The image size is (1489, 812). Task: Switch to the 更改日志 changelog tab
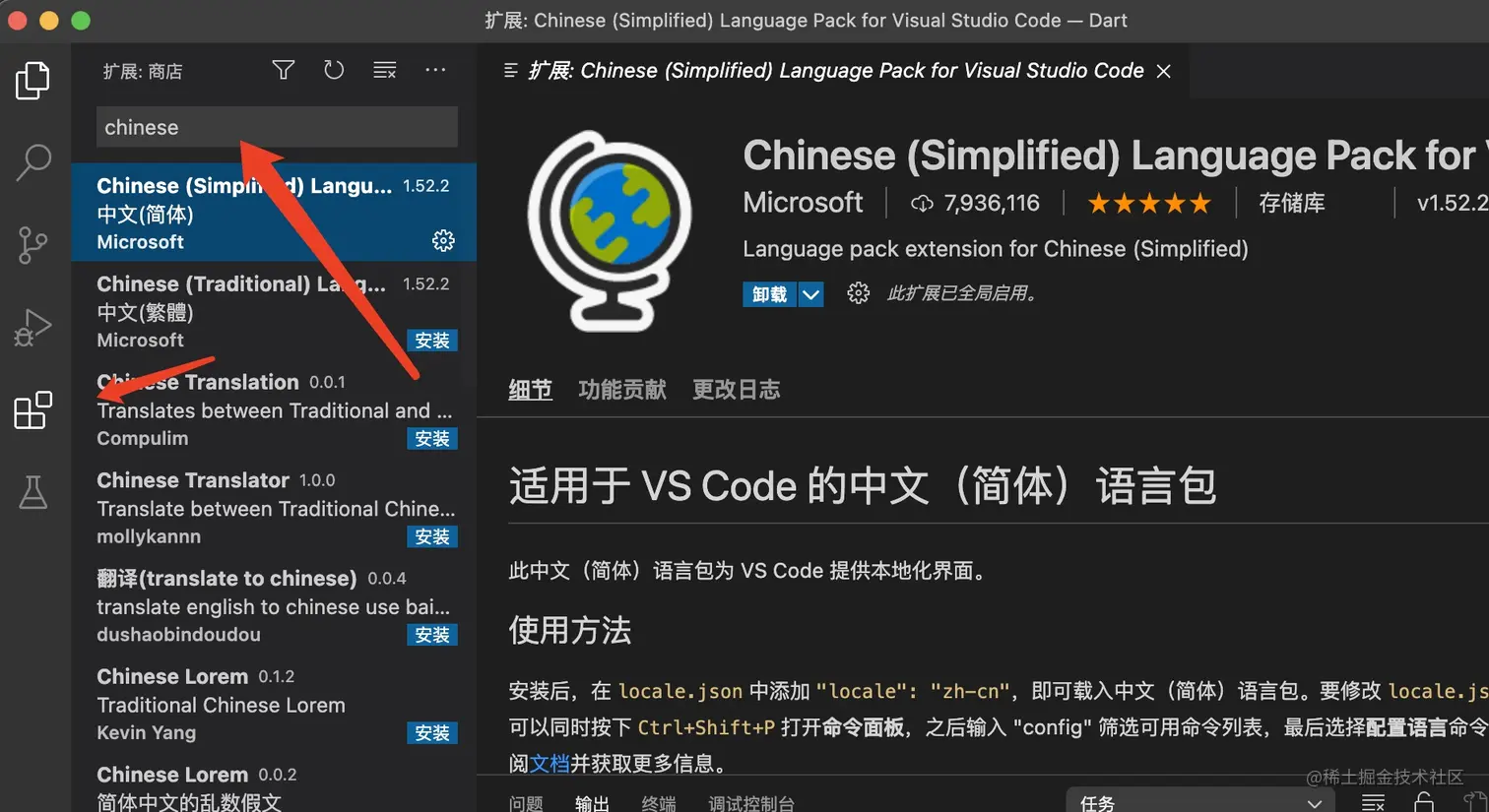pos(737,390)
